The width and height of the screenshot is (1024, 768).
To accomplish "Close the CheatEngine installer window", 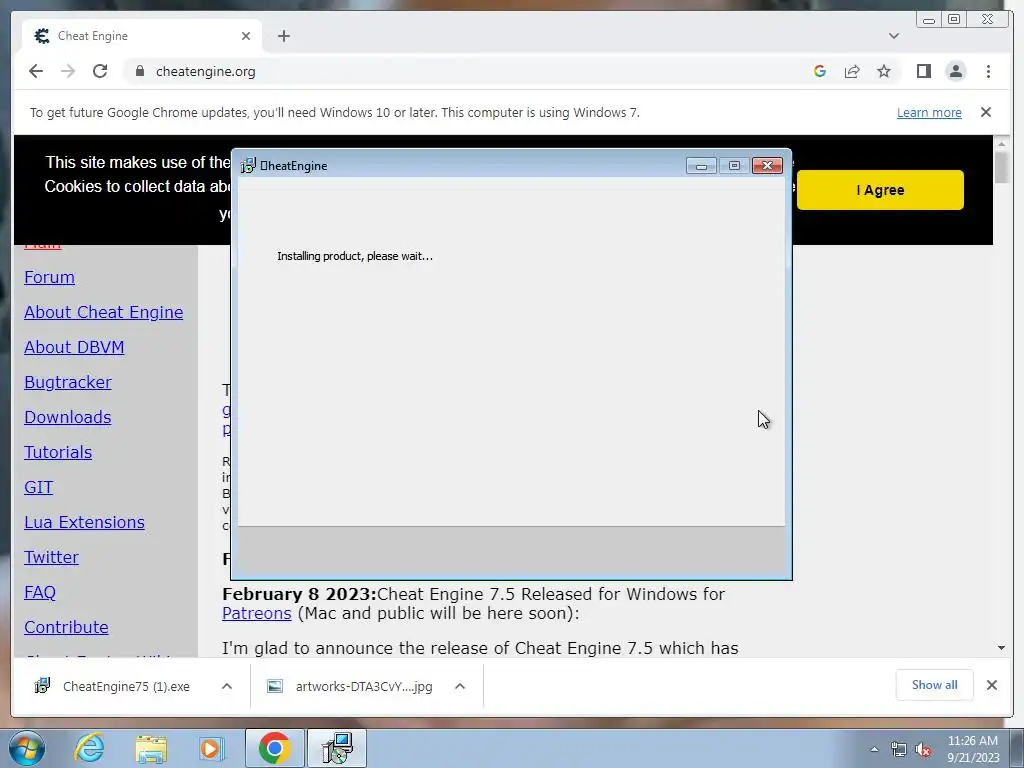I will point(767,166).
